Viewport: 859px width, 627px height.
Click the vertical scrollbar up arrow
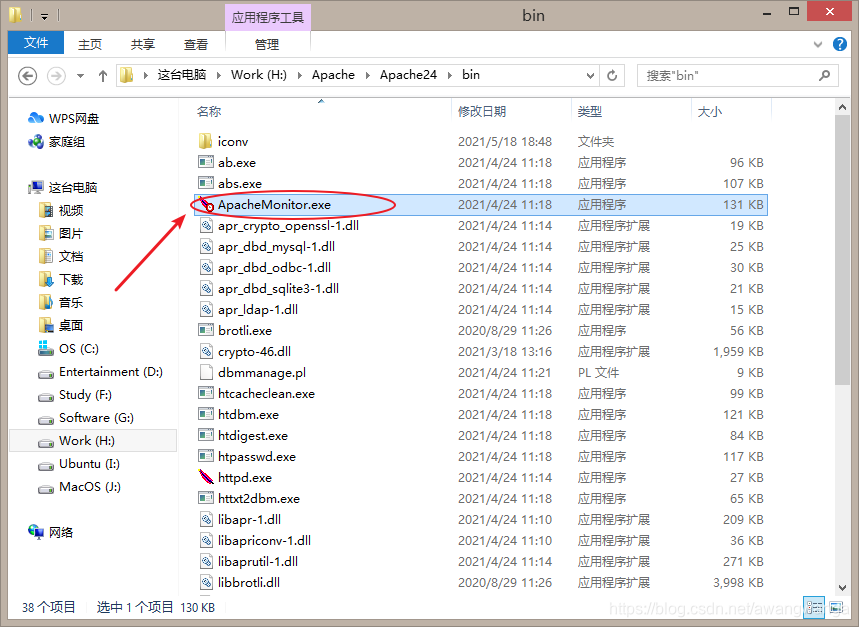coord(843,108)
